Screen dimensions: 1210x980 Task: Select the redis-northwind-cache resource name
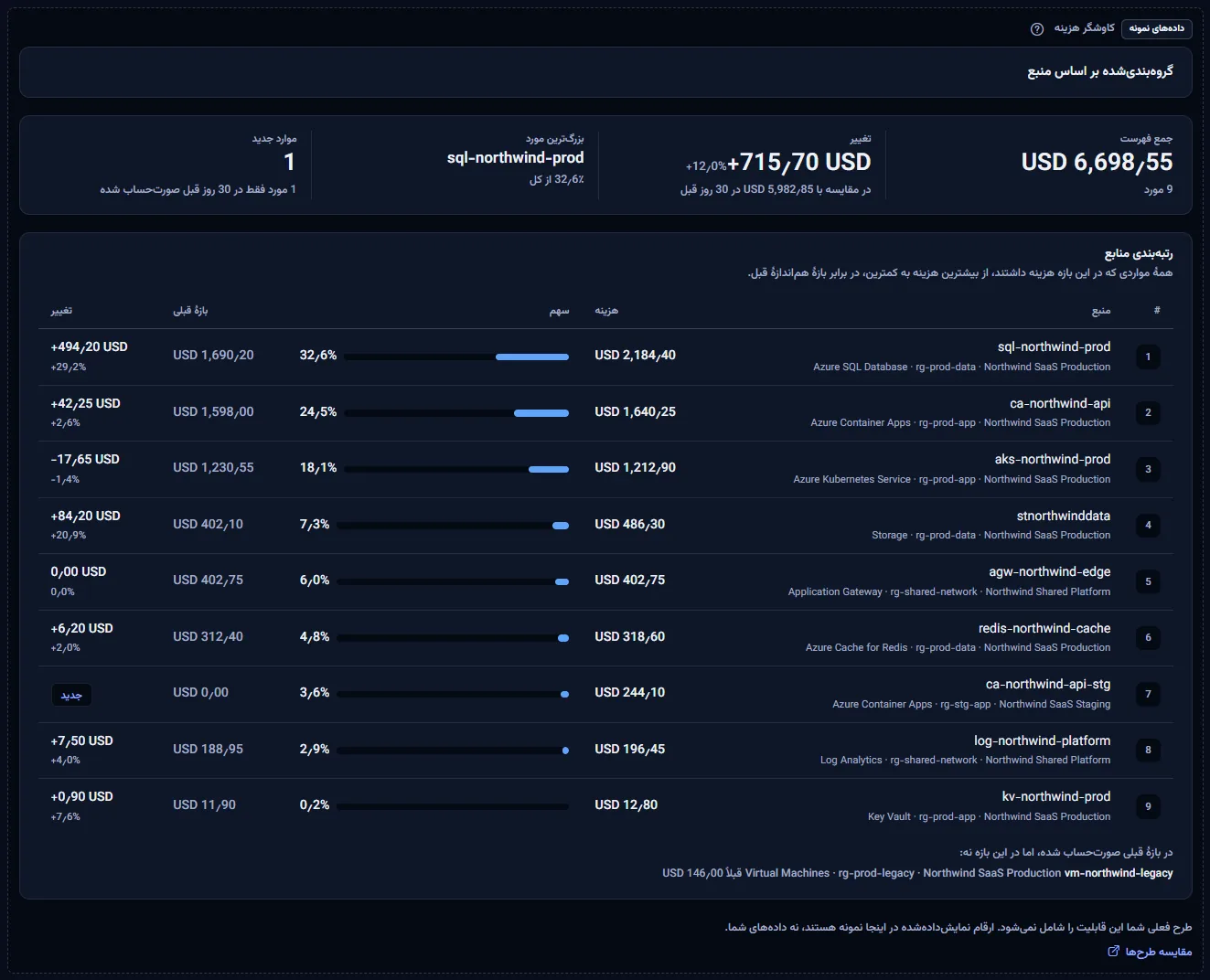[1044, 628]
